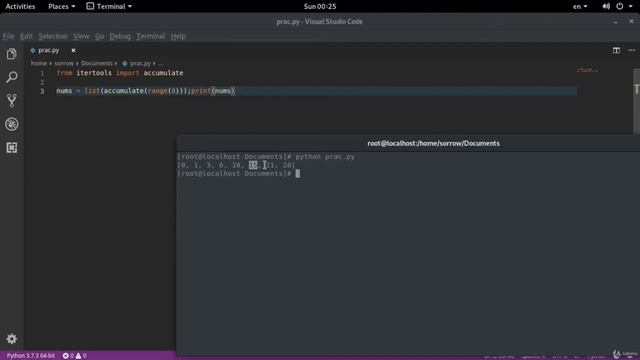Open the Debug view with bug icon
This screenshot has width=640, height=360.
11,124
